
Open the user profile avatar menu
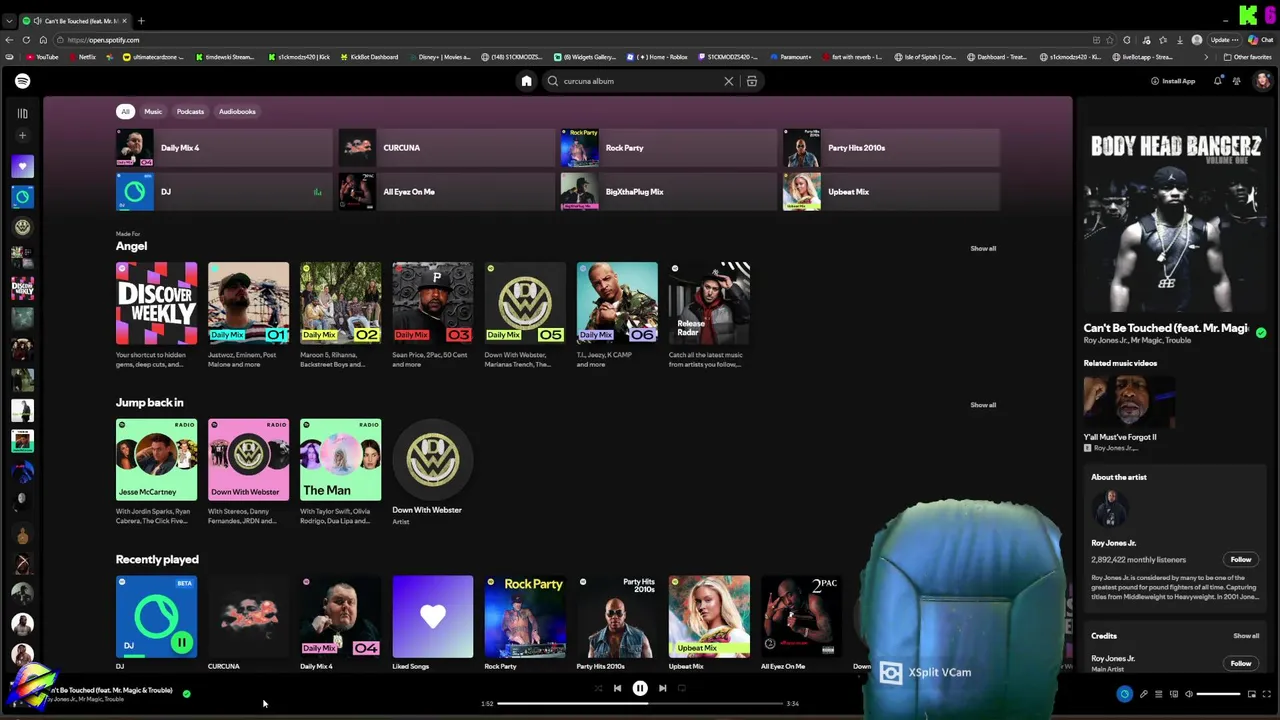pos(1262,81)
